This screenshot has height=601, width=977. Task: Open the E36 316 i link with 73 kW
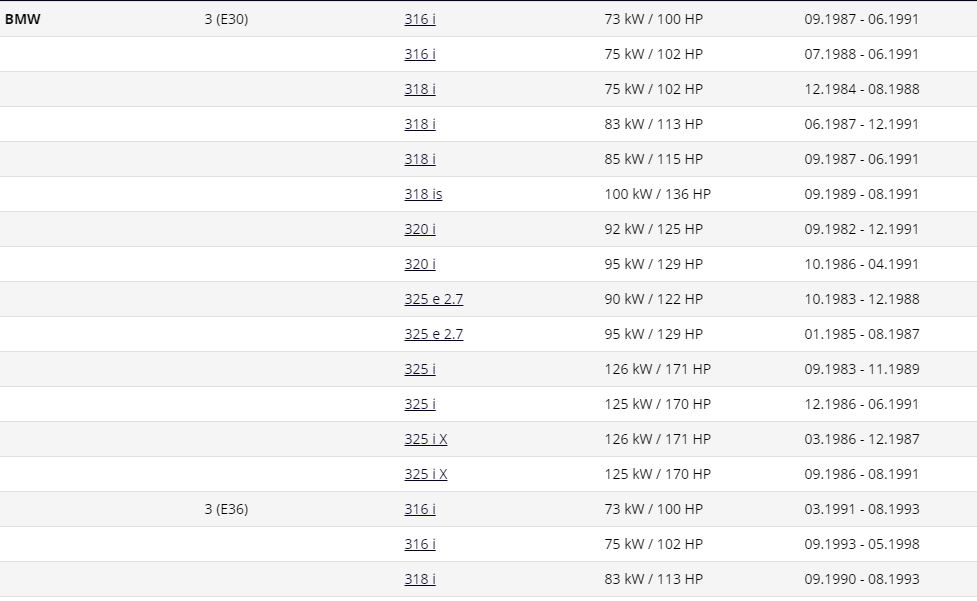pos(419,509)
